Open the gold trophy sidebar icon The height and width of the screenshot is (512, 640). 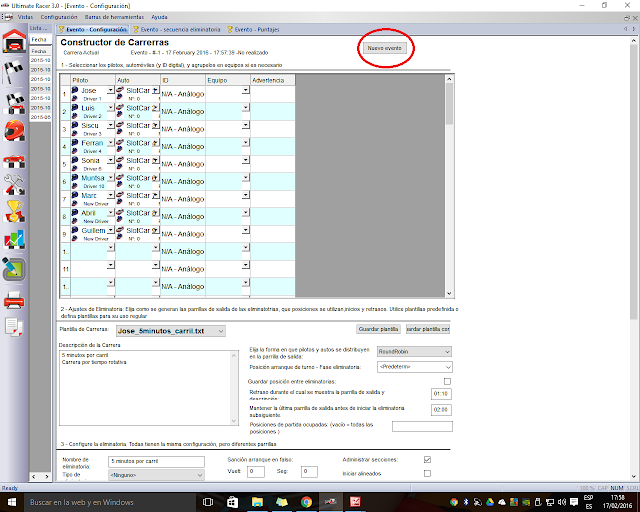(14, 211)
